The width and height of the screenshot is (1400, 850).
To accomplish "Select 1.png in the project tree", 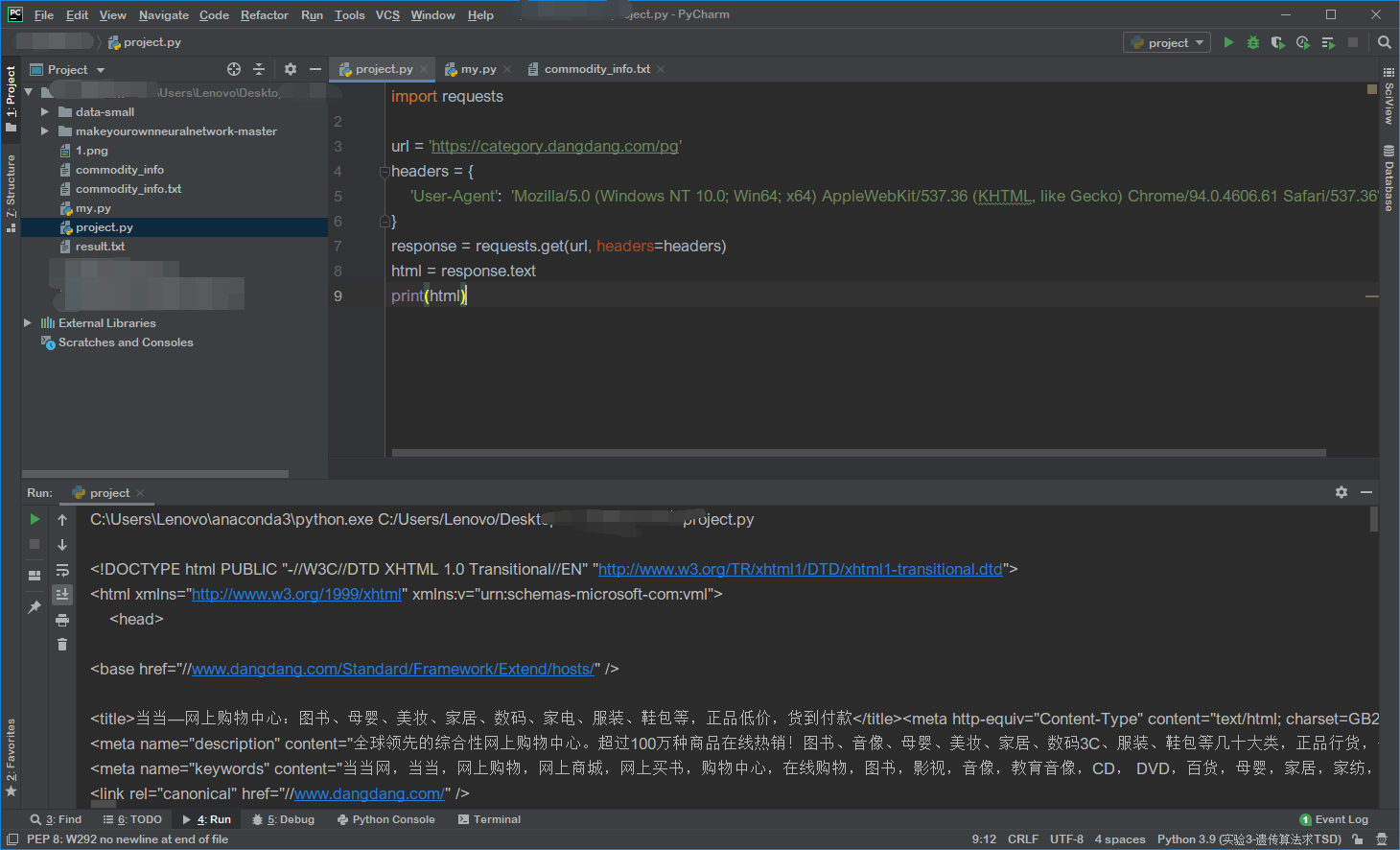I will click(91, 151).
